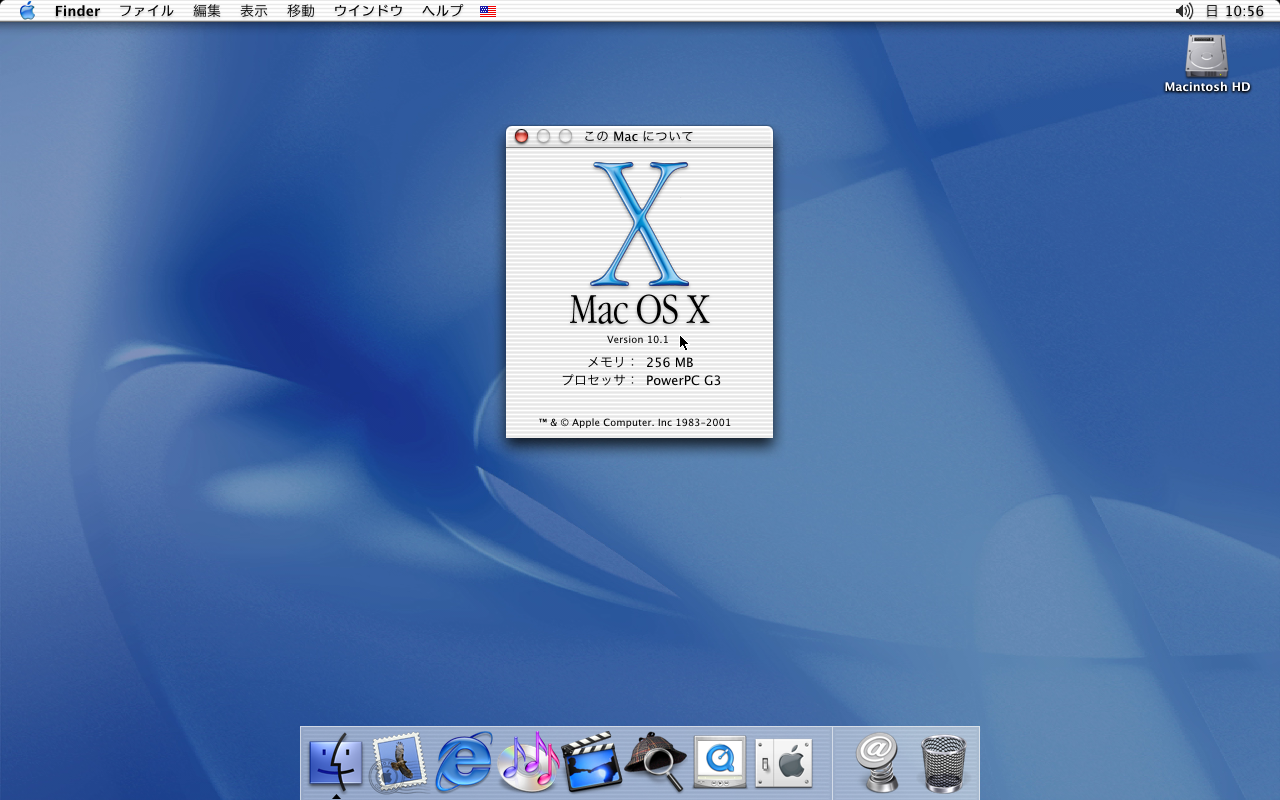The height and width of the screenshot is (800, 1280).
Task: Open the Apple menu
Action: (27, 11)
